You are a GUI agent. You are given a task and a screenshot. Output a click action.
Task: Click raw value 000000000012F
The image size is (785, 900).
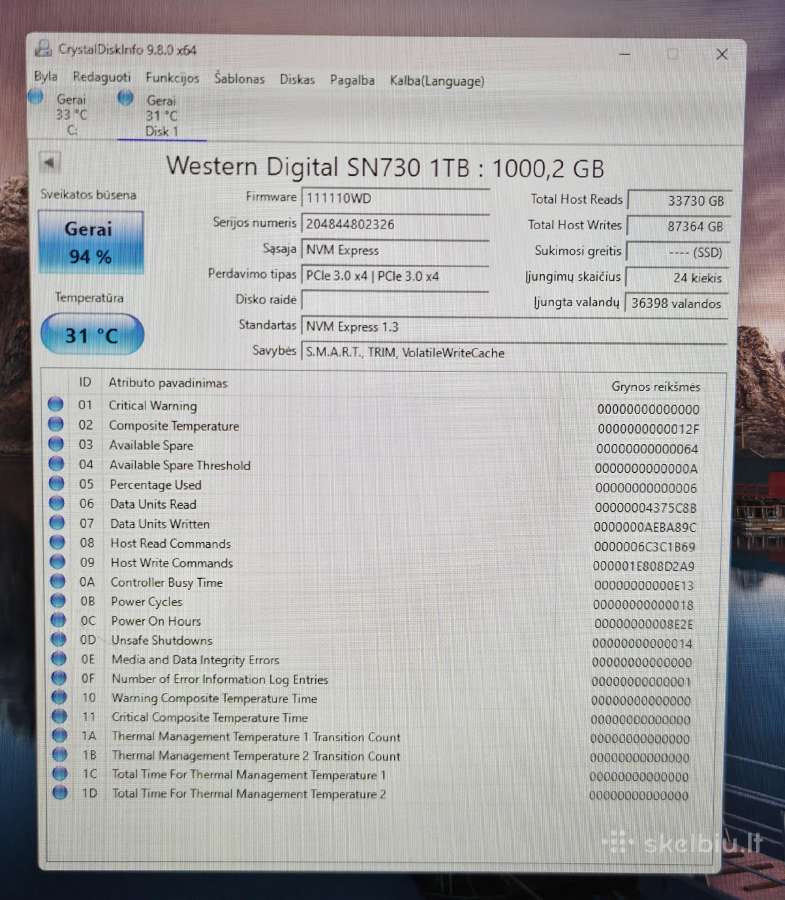tap(648, 429)
